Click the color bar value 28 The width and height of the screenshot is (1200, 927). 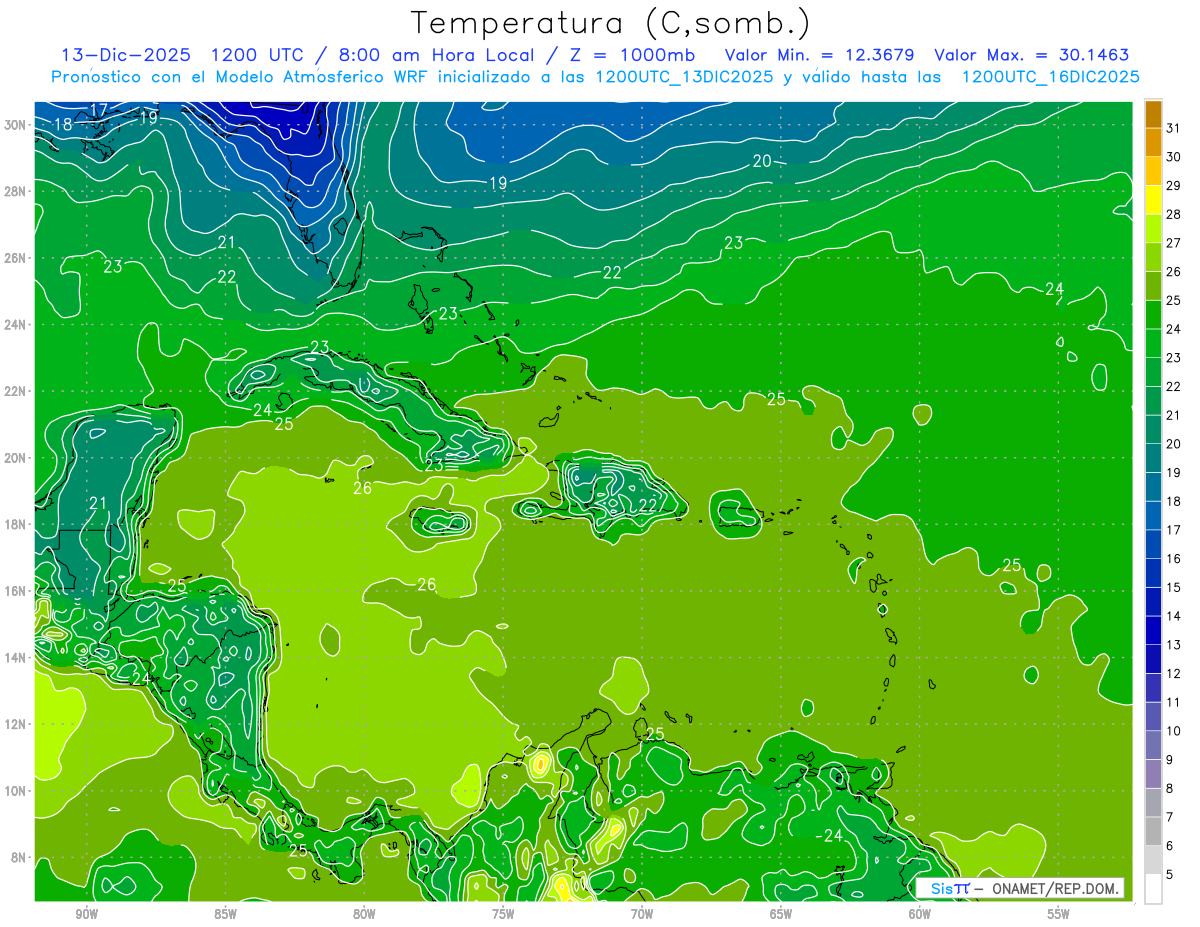tap(1174, 214)
